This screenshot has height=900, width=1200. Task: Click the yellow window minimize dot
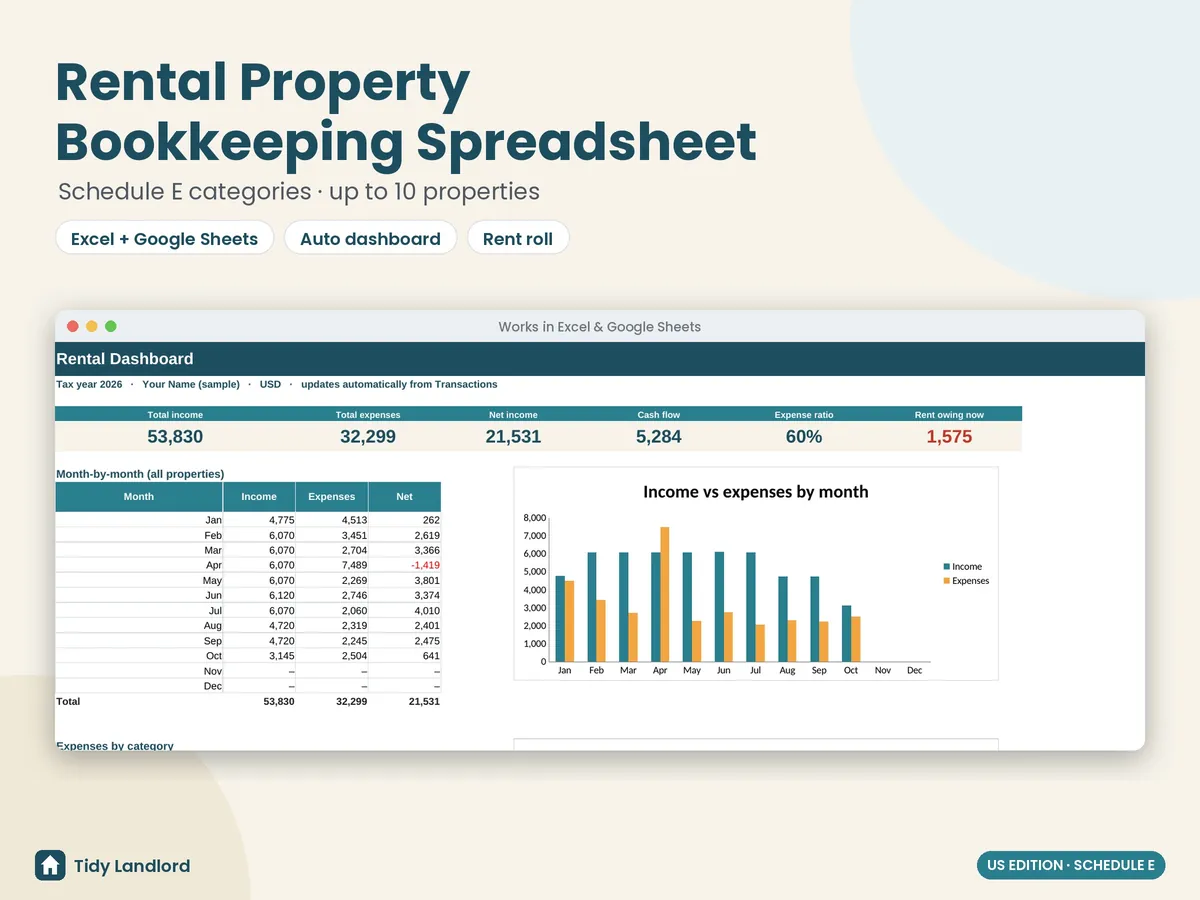[91, 326]
